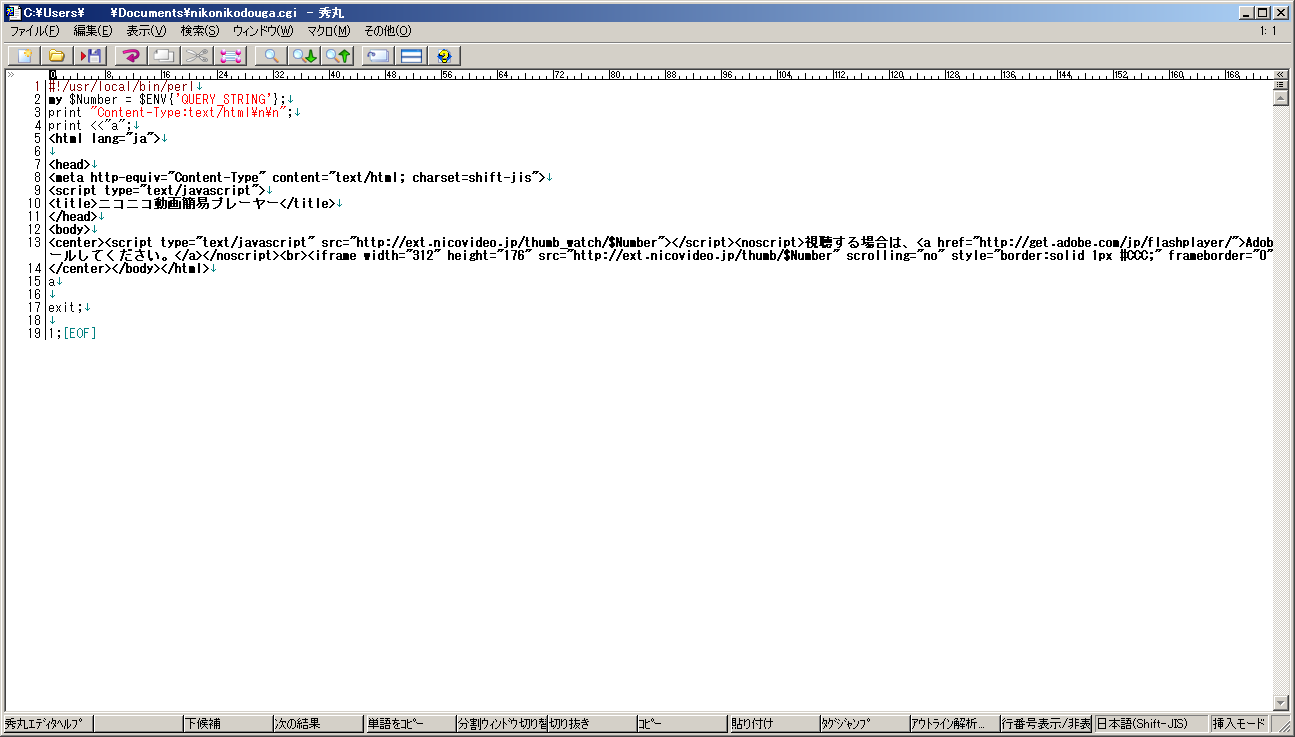The width and height of the screenshot is (1295, 737).
Task: Open a file using the folder icon
Action: [x=57, y=56]
